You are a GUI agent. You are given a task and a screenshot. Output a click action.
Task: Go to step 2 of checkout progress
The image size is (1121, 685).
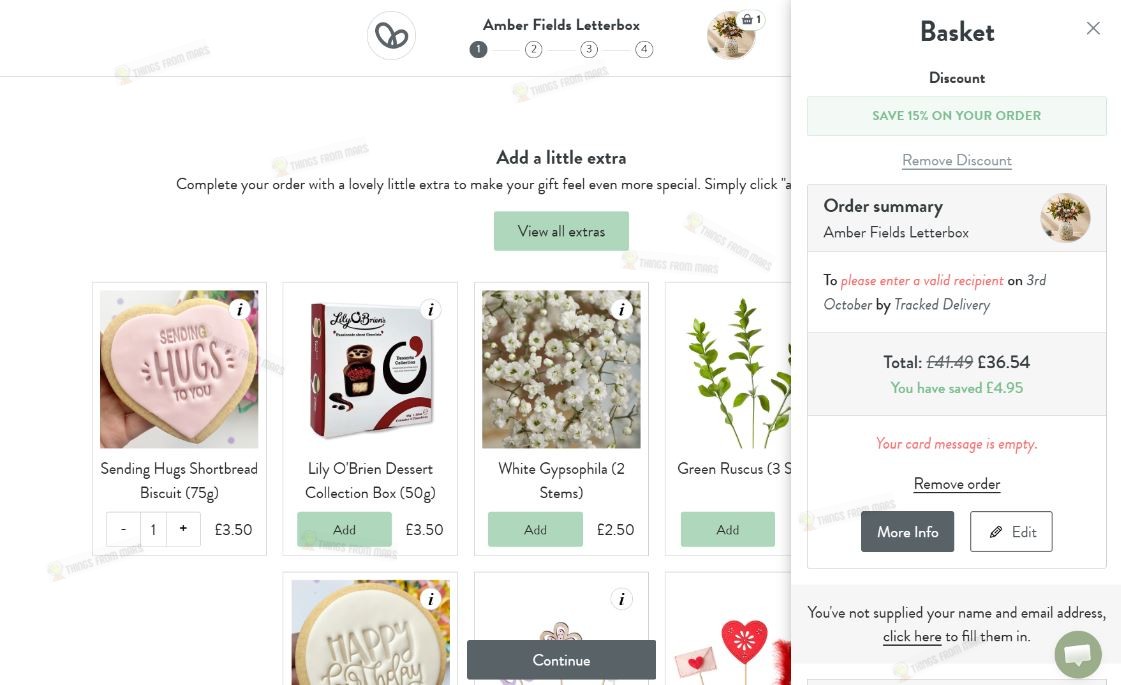point(533,49)
